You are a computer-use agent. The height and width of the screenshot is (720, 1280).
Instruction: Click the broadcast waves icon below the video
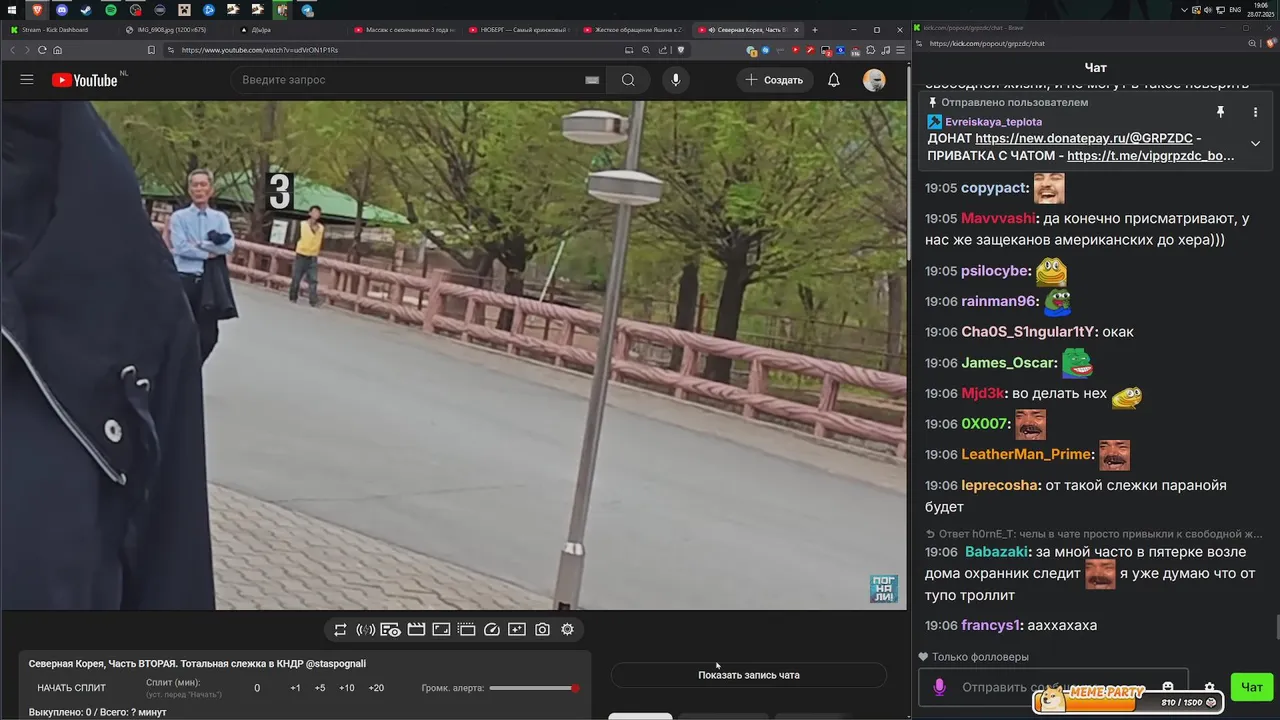(x=365, y=629)
